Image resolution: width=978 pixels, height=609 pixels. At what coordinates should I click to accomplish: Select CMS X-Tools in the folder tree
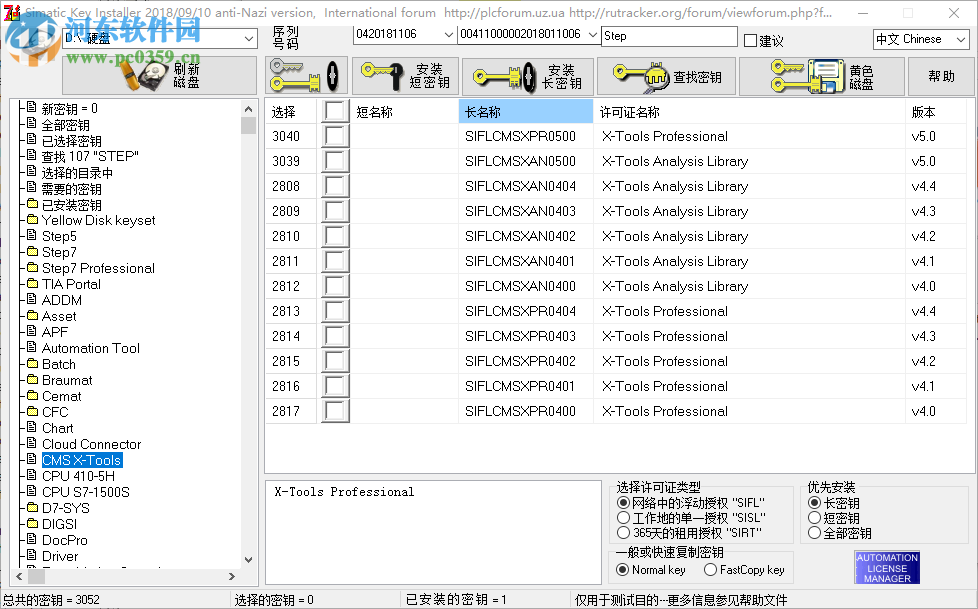click(81, 459)
